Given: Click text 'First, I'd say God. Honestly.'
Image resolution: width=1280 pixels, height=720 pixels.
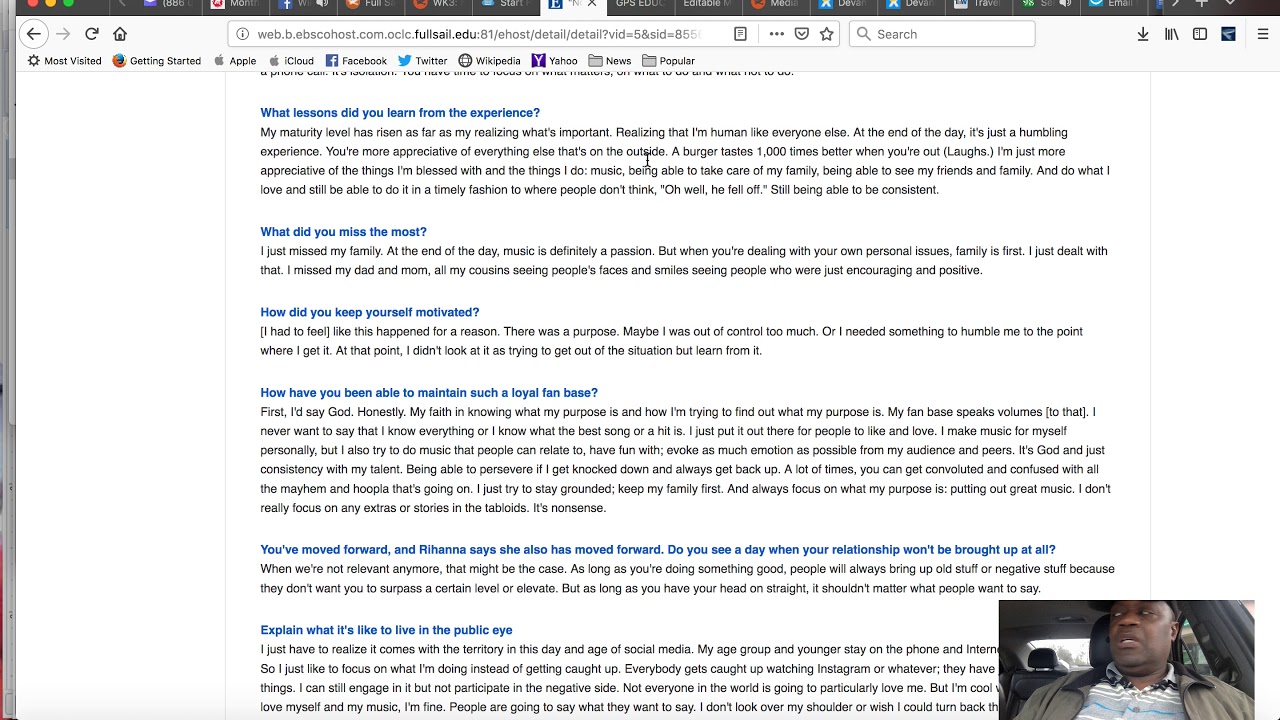Looking at the screenshot, I should point(335,412).
